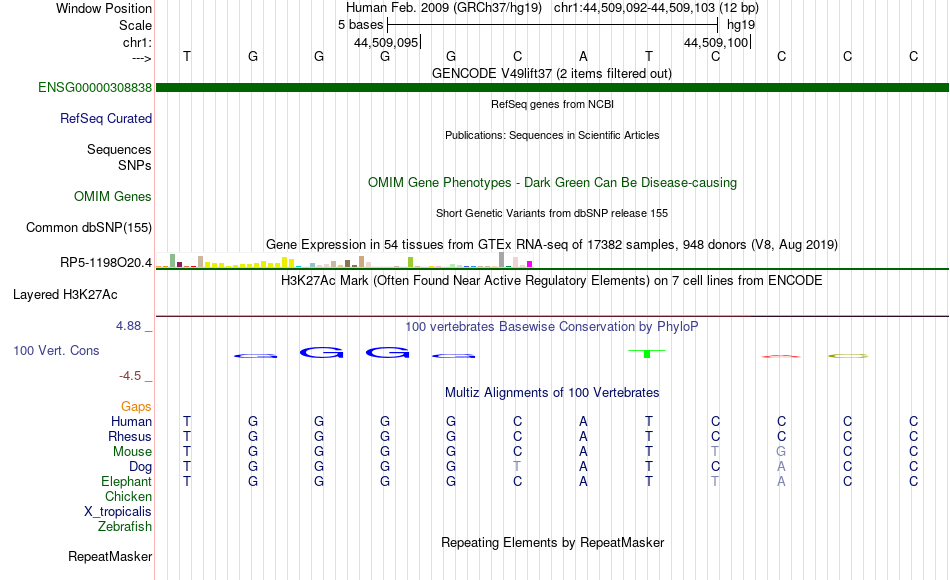This screenshot has width=950, height=580.
Task: Select the Dog species row label
Action: coord(140,467)
